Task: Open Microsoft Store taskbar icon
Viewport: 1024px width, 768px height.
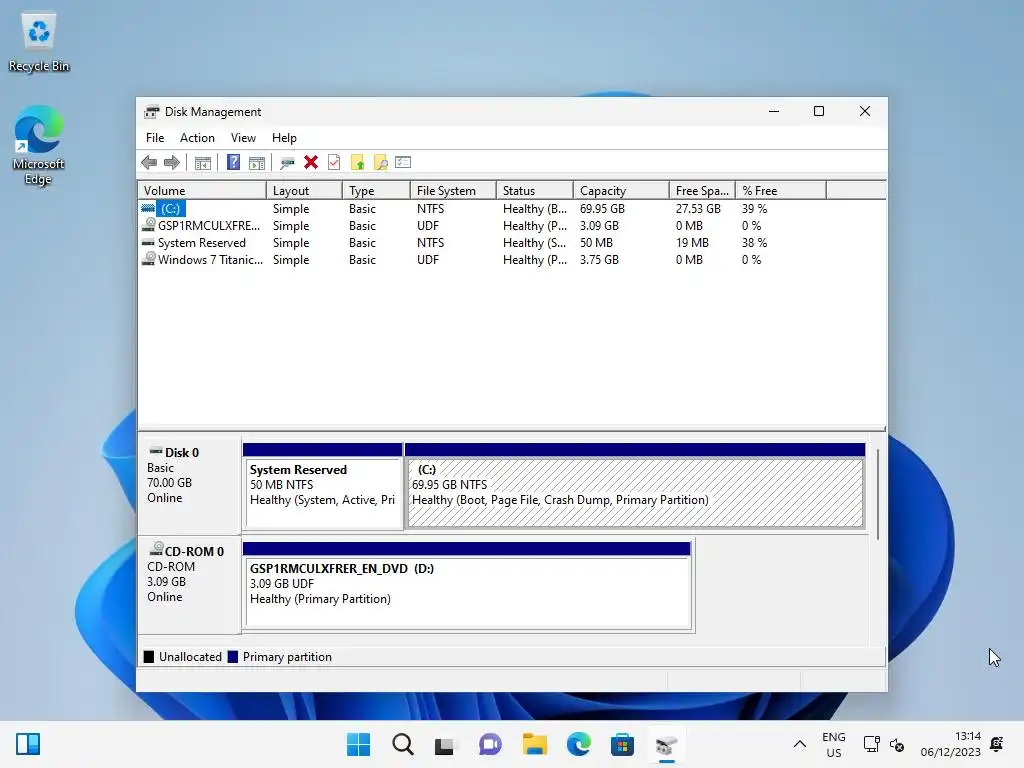Action: 622,744
